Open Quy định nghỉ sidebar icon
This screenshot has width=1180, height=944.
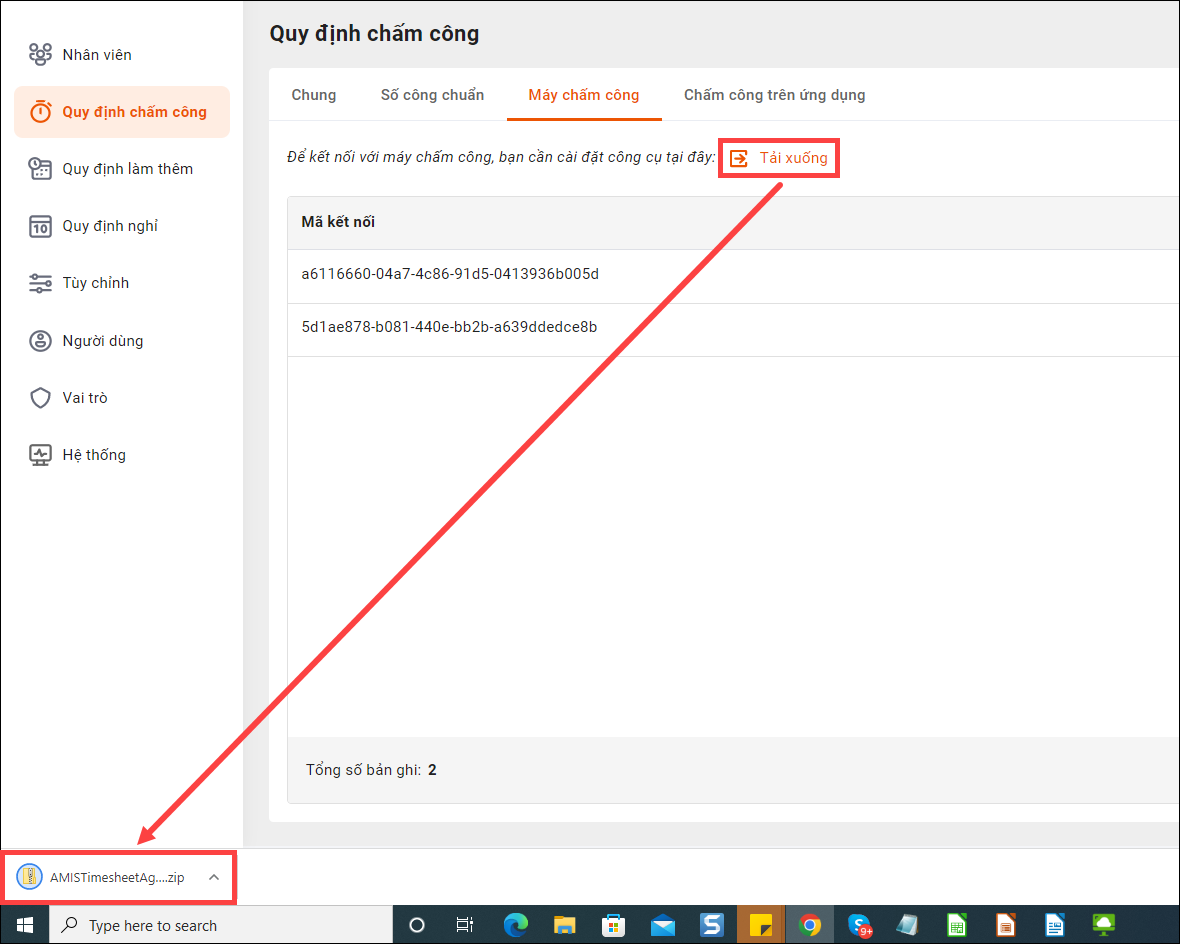pyautogui.click(x=40, y=226)
